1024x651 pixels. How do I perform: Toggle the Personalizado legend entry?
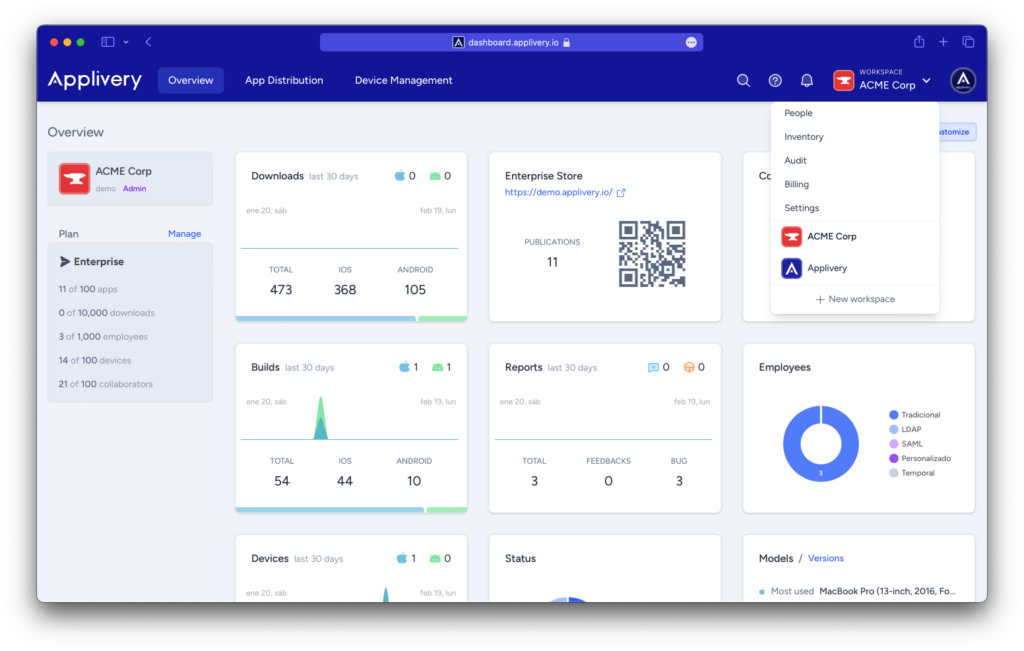click(x=920, y=458)
